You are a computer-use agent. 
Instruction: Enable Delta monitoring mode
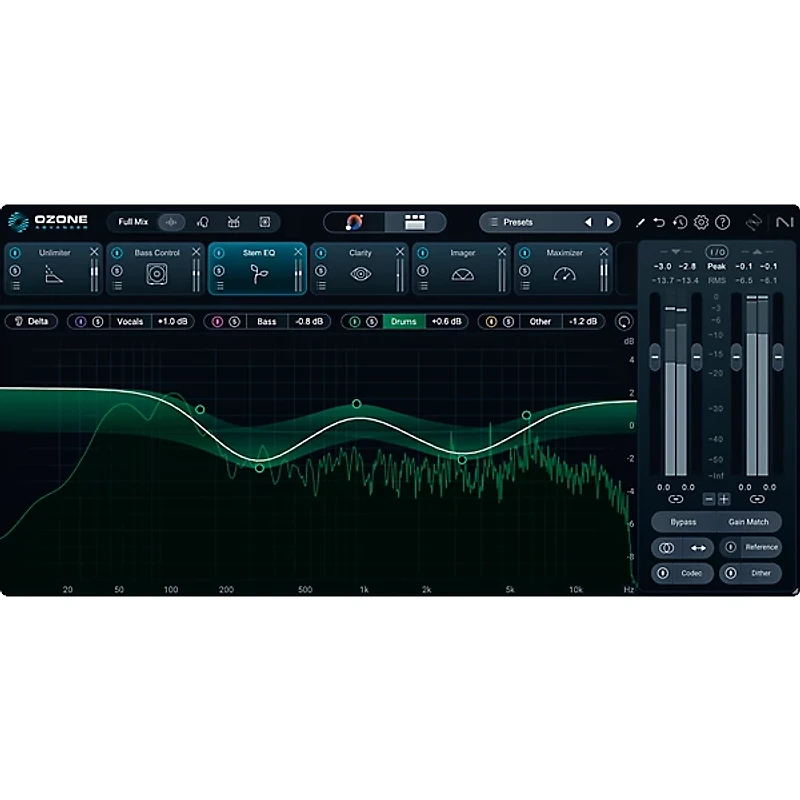[x=30, y=322]
